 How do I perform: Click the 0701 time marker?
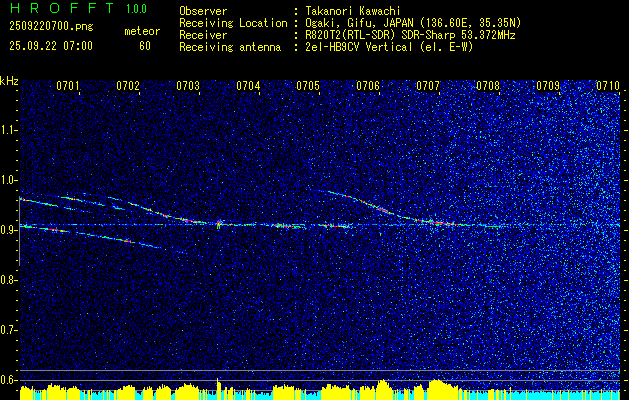click(67, 85)
